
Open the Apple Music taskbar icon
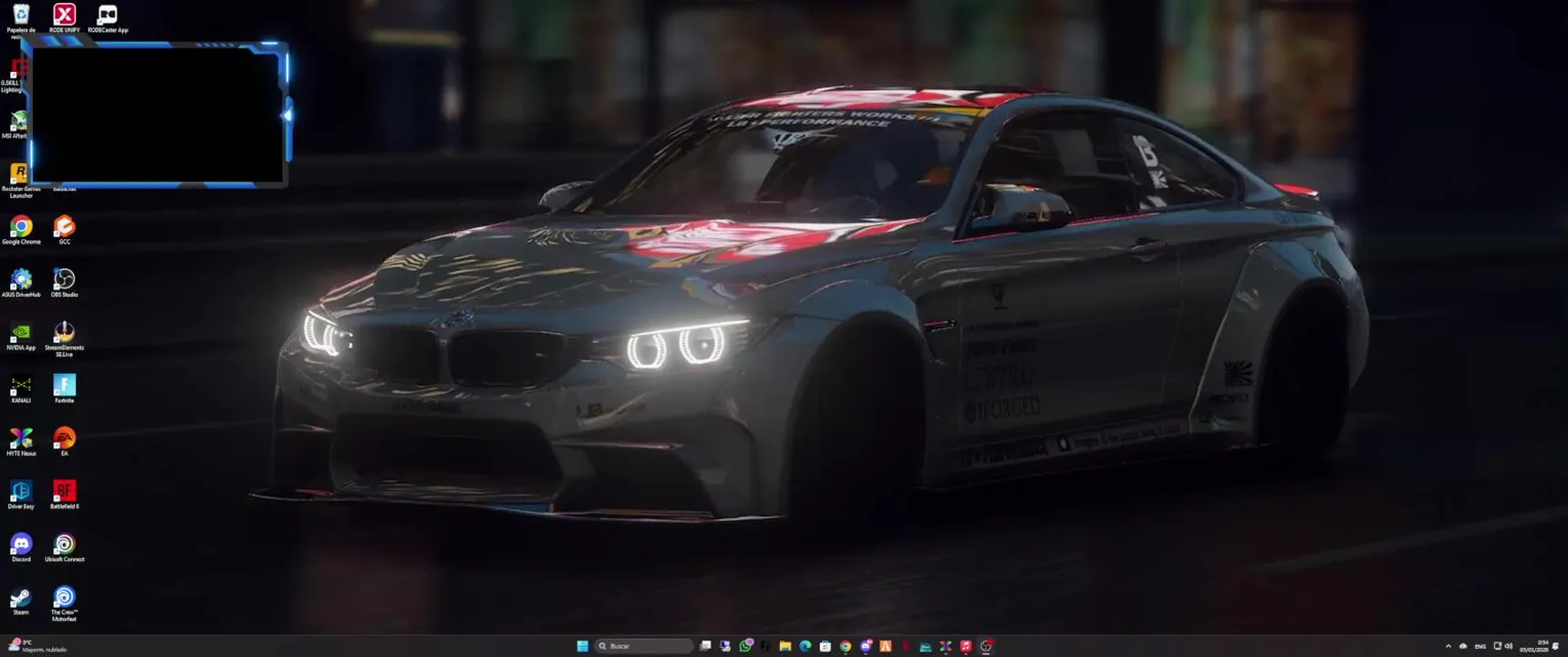[966, 646]
